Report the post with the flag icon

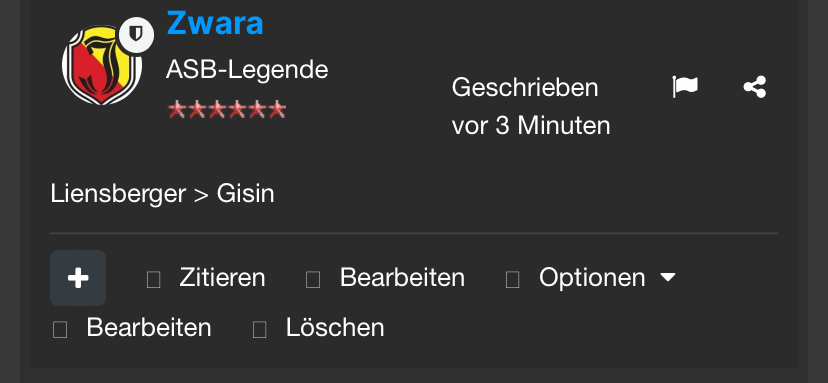685,87
